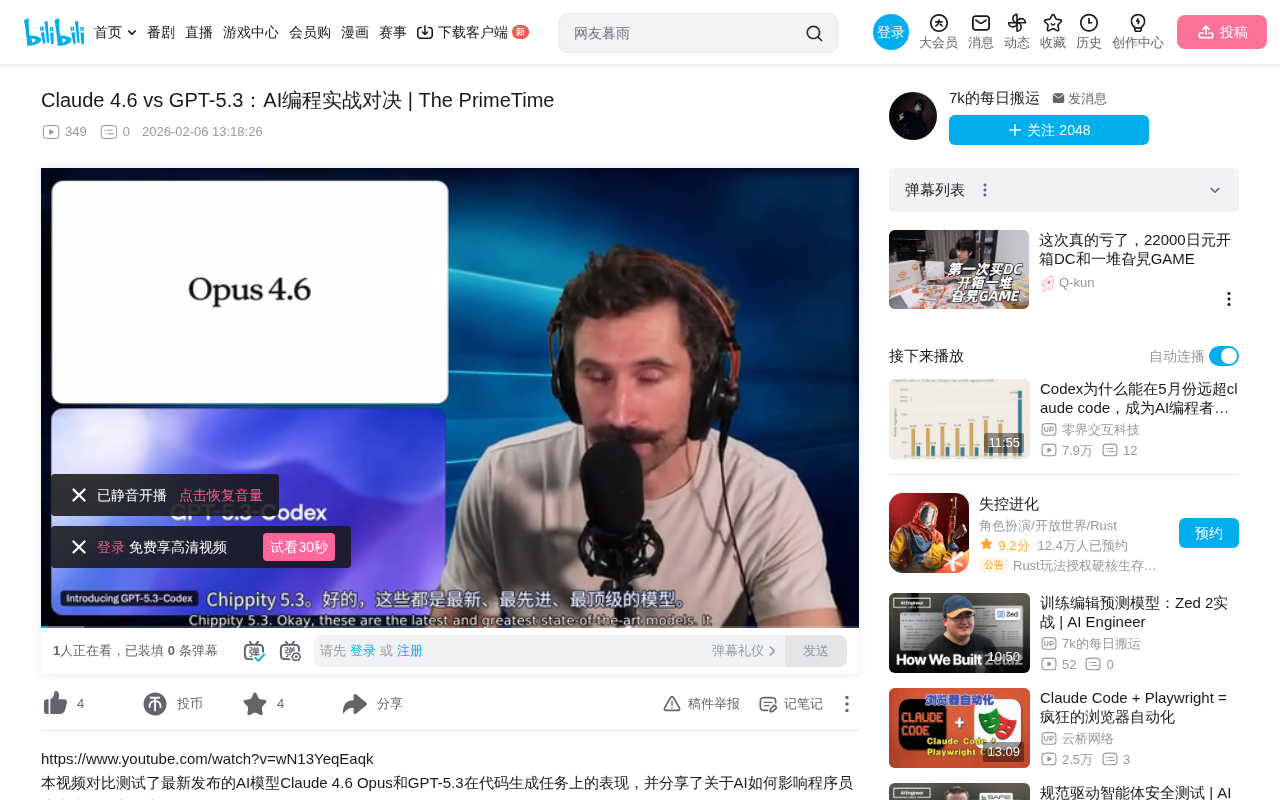
Task: Open the DC开箱 video thumbnail
Action: (x=959, y=270)
